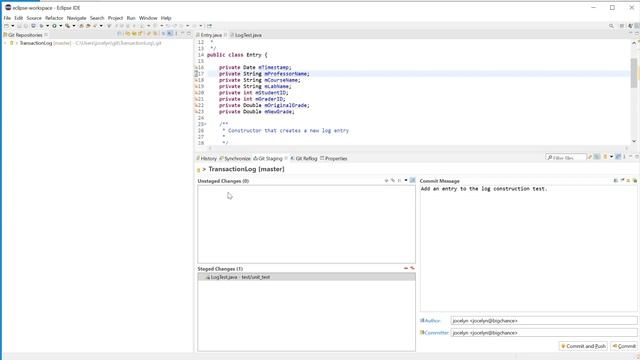
Task: Click Remove selected files from index icon
Action: tap(406, 268)
